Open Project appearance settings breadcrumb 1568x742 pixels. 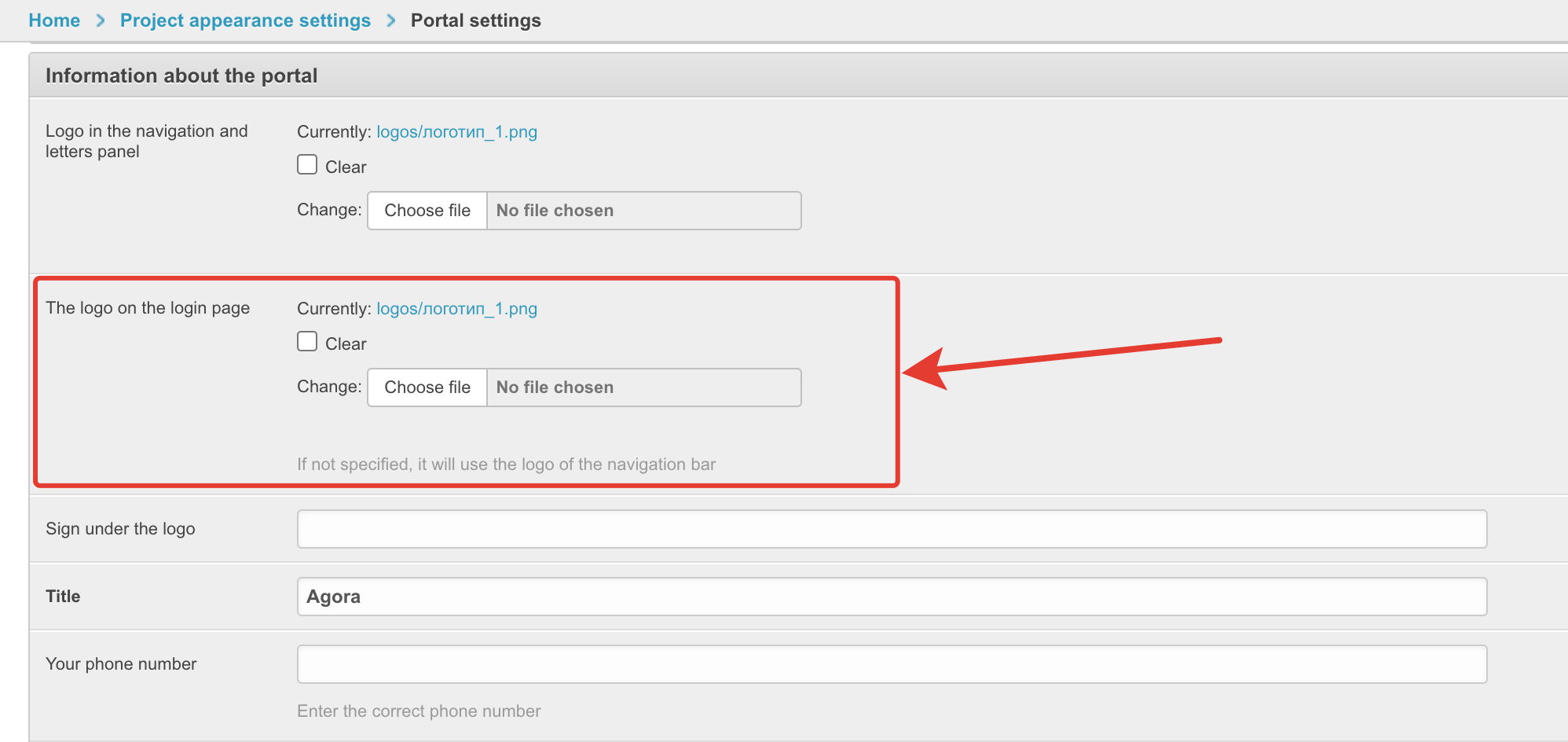(245, 20)
